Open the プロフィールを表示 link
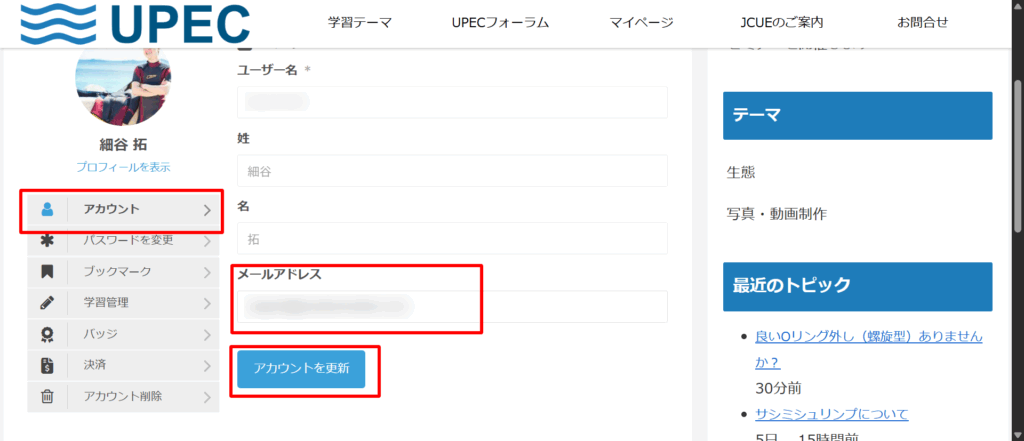 click(x=123, y=167)
